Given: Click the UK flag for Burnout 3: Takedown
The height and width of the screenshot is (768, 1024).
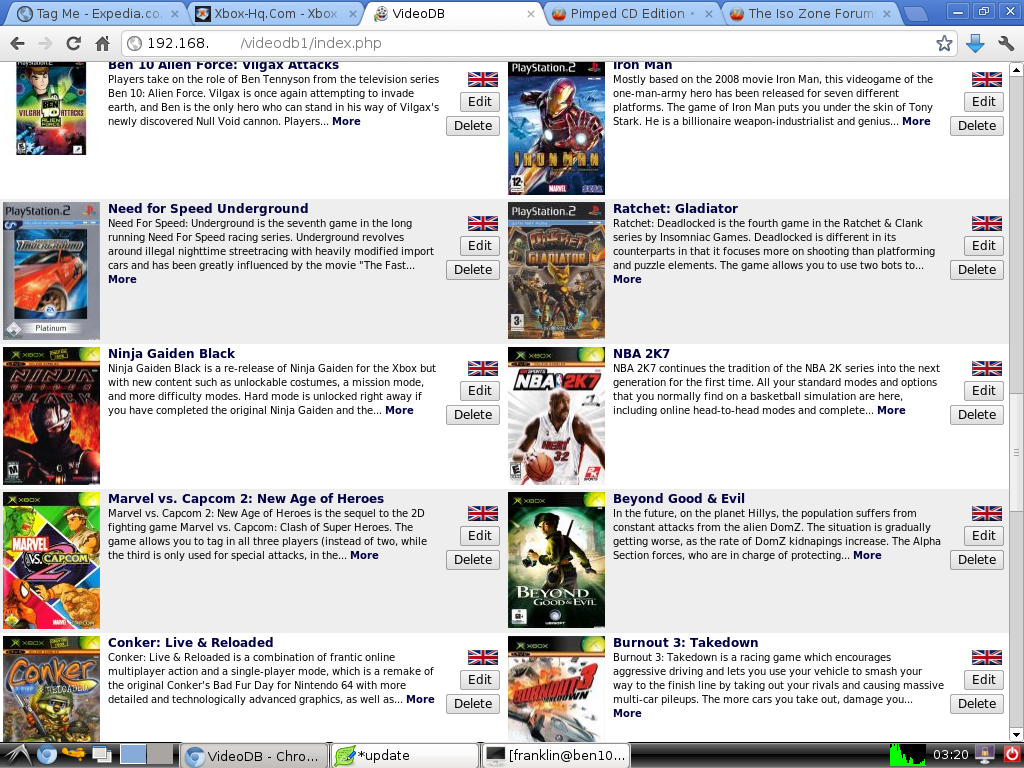Looking at the screenshot, I should [x=987, y=658].
